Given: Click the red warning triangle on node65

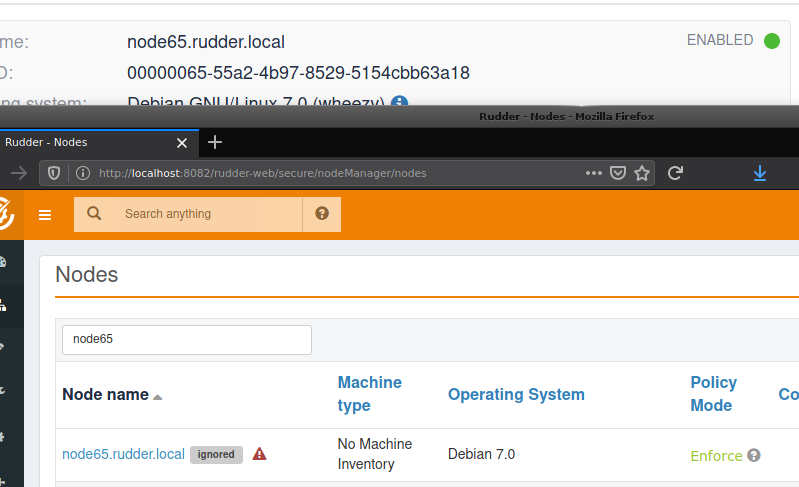Looking at the screenshot, I should coord(259,453).
